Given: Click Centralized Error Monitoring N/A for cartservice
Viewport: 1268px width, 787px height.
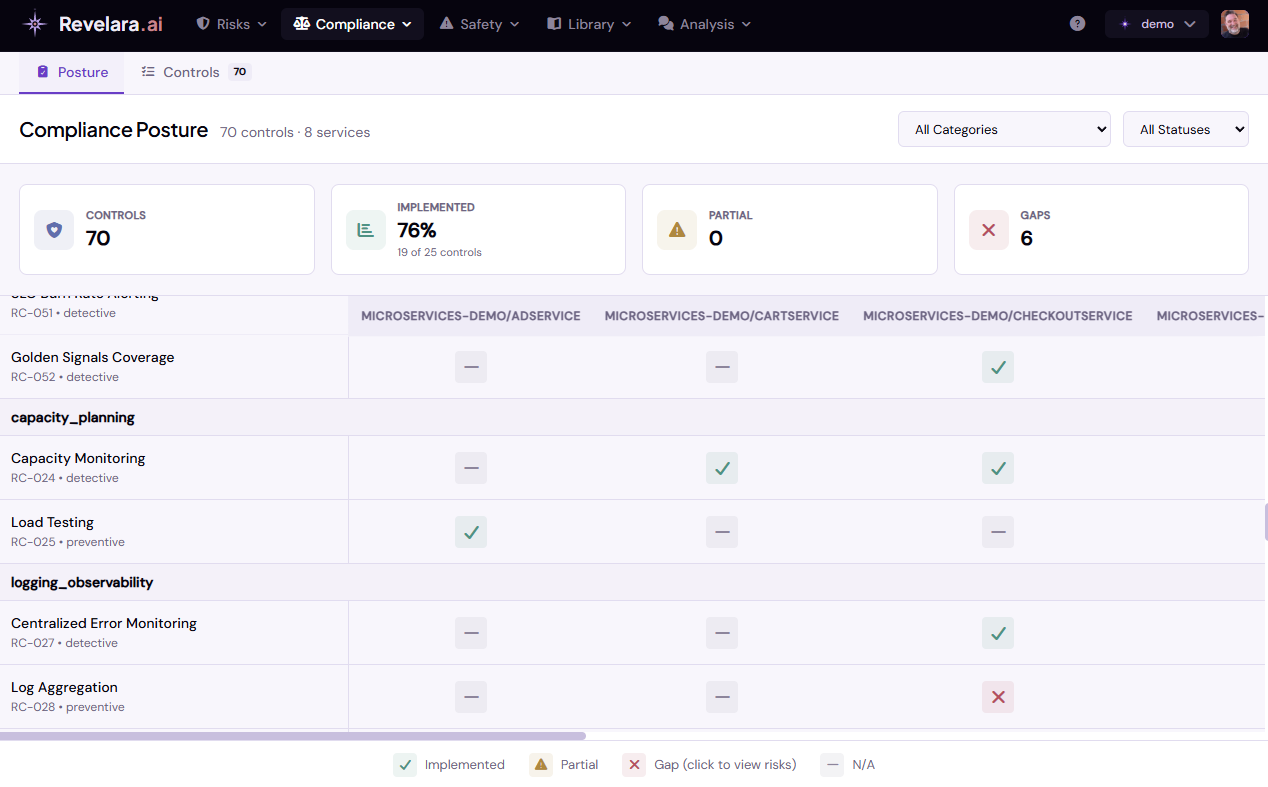Looking at the screenshot, I should 722,633.
